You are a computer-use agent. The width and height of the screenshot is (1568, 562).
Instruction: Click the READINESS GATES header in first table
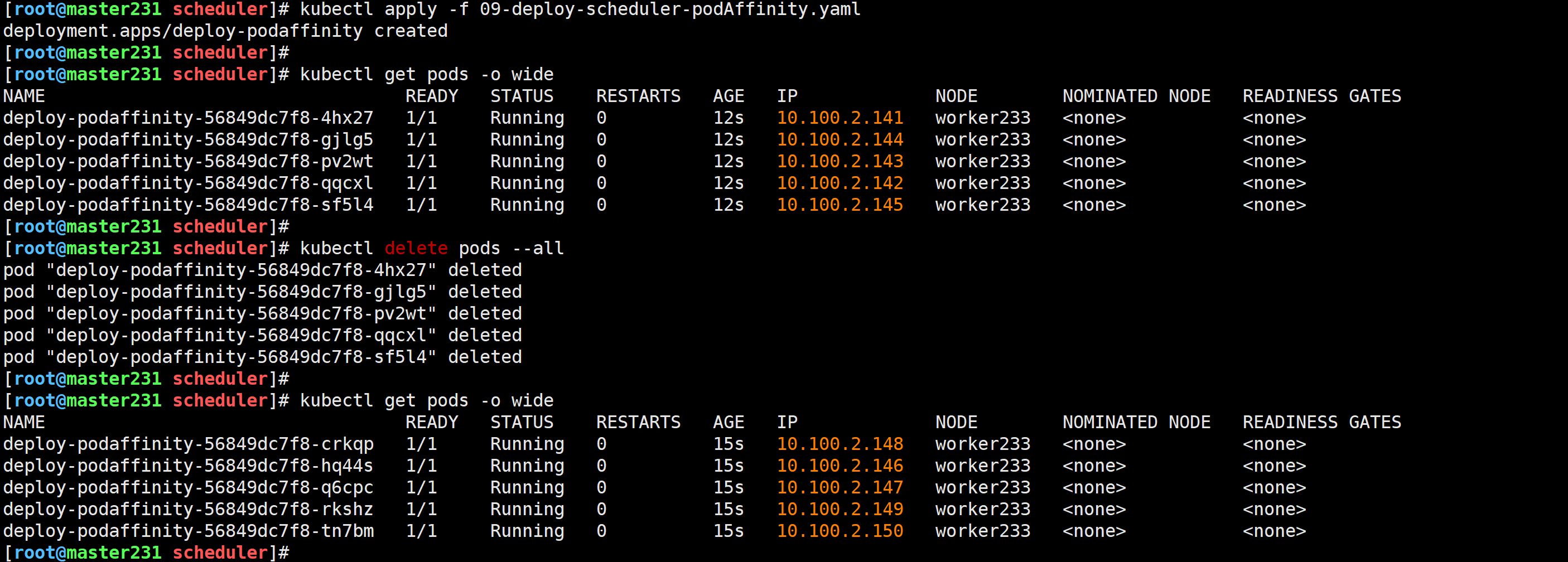(1321, 96)
